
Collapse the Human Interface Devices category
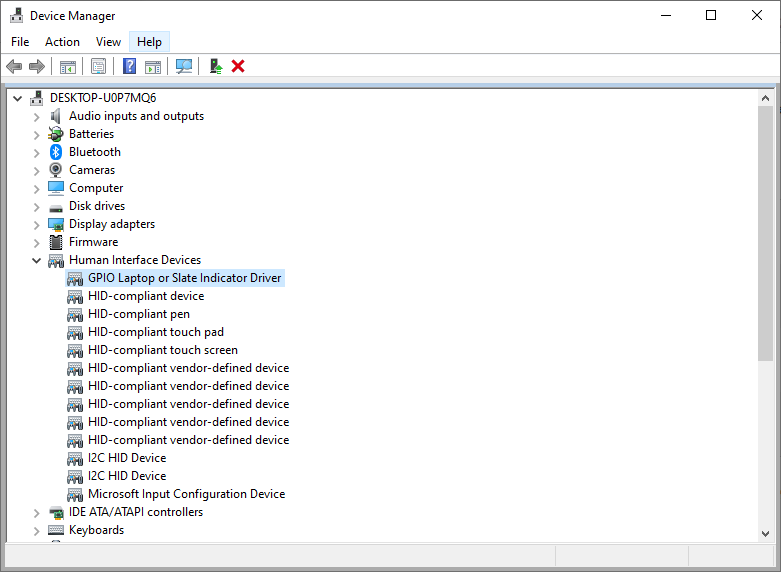[36, 260]
